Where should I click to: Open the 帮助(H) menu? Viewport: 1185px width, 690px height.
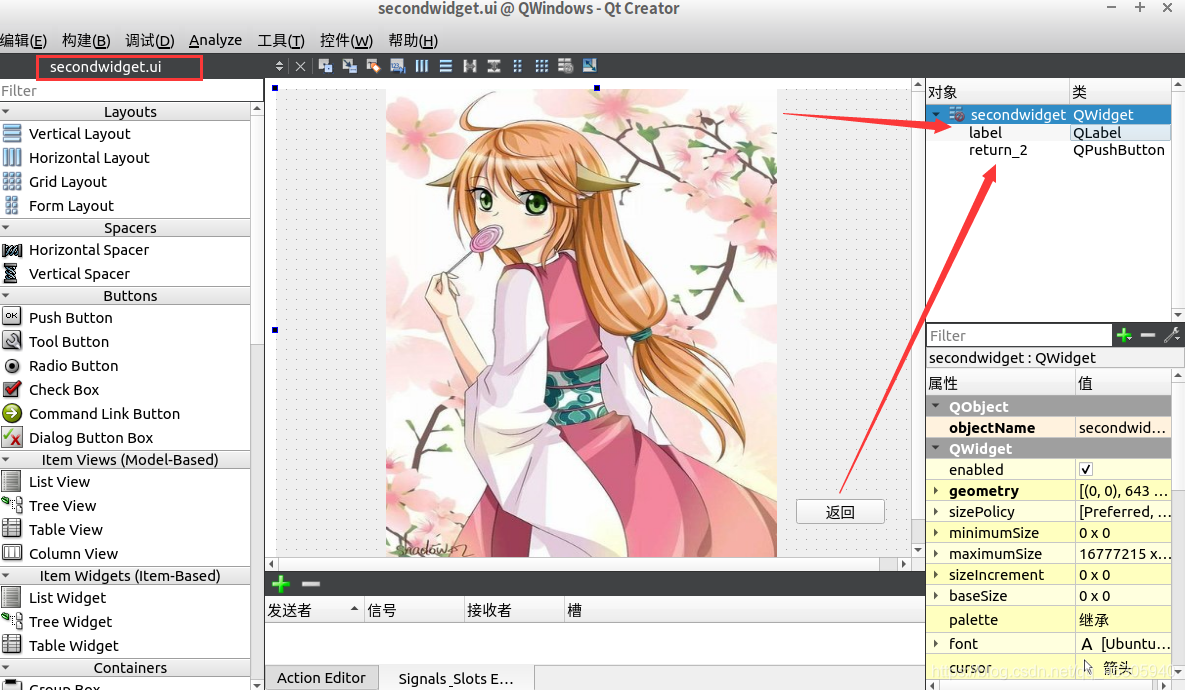pos(413,40)
